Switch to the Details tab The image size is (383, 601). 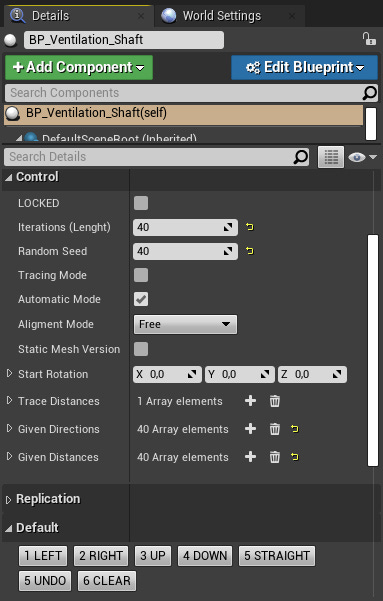[78, 16]
